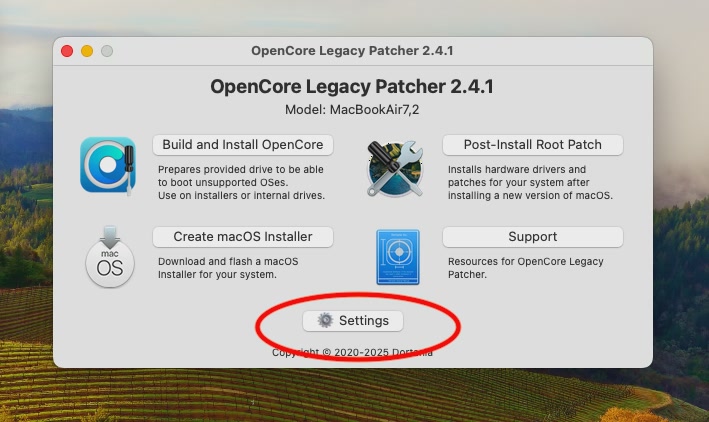Click the window title bar text

tap(352, 51)
